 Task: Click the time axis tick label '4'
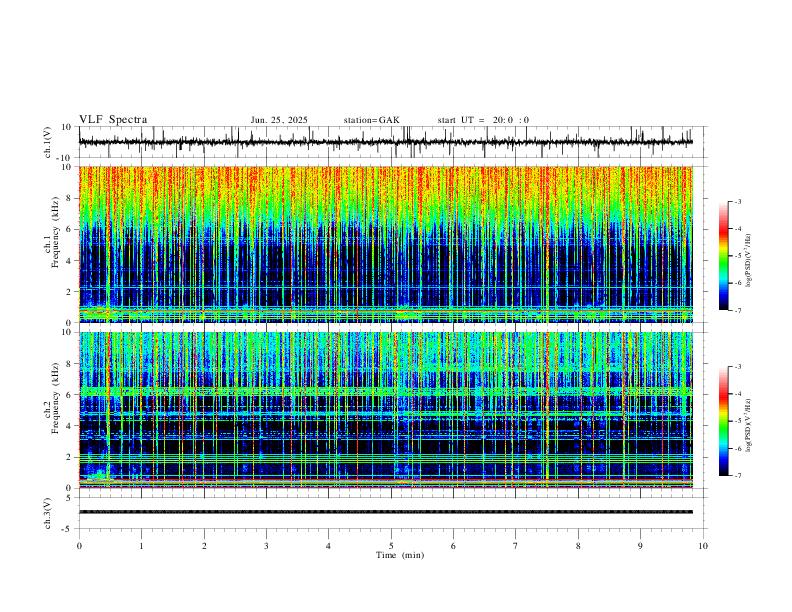click(x=329, y=546)
